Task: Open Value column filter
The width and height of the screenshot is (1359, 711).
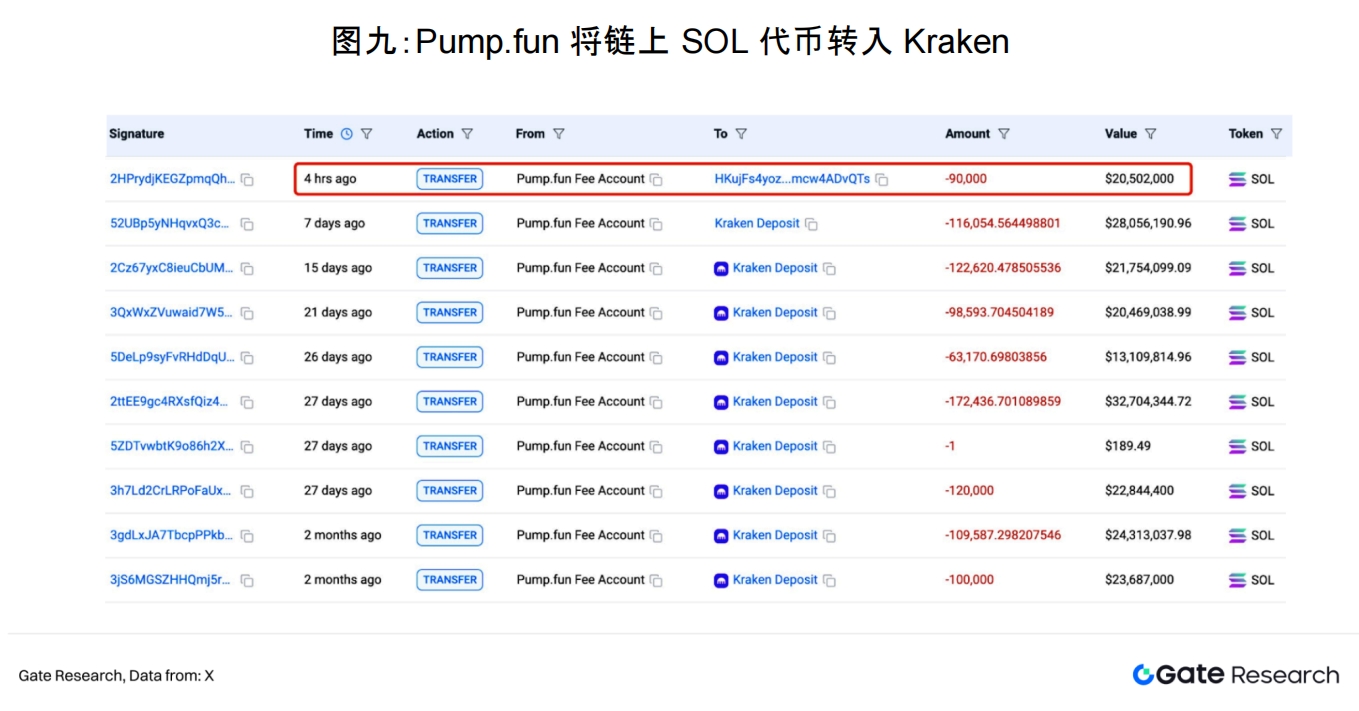Action: click(x=1150, y=134)
